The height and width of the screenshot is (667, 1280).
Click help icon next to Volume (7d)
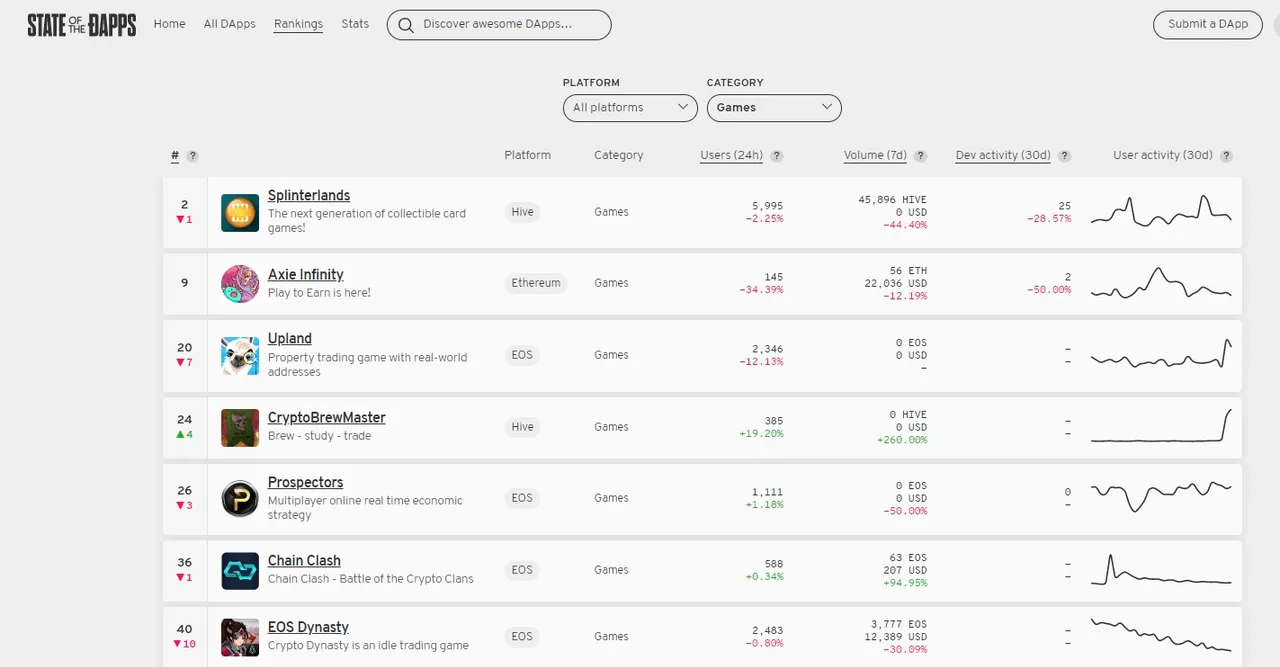coord(921,156)
